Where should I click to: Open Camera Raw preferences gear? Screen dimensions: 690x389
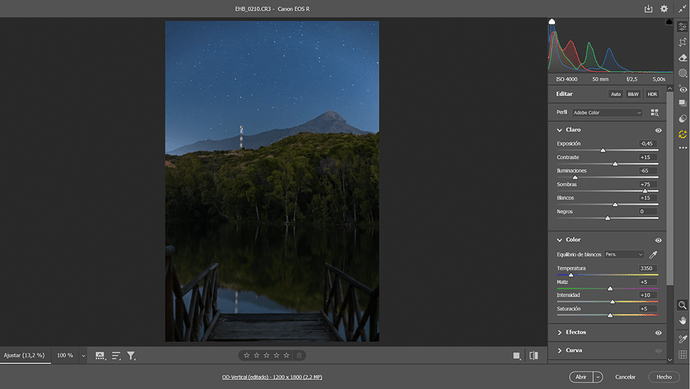point(664,9)
